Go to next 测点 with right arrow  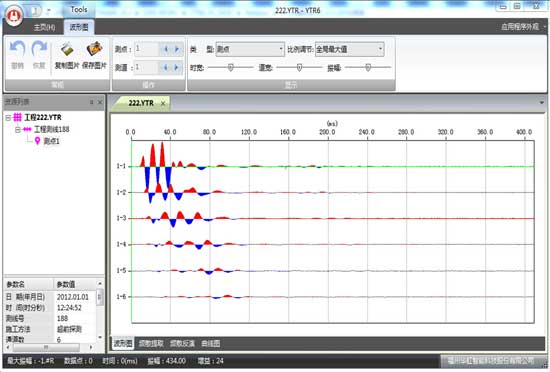click(177, 49)
